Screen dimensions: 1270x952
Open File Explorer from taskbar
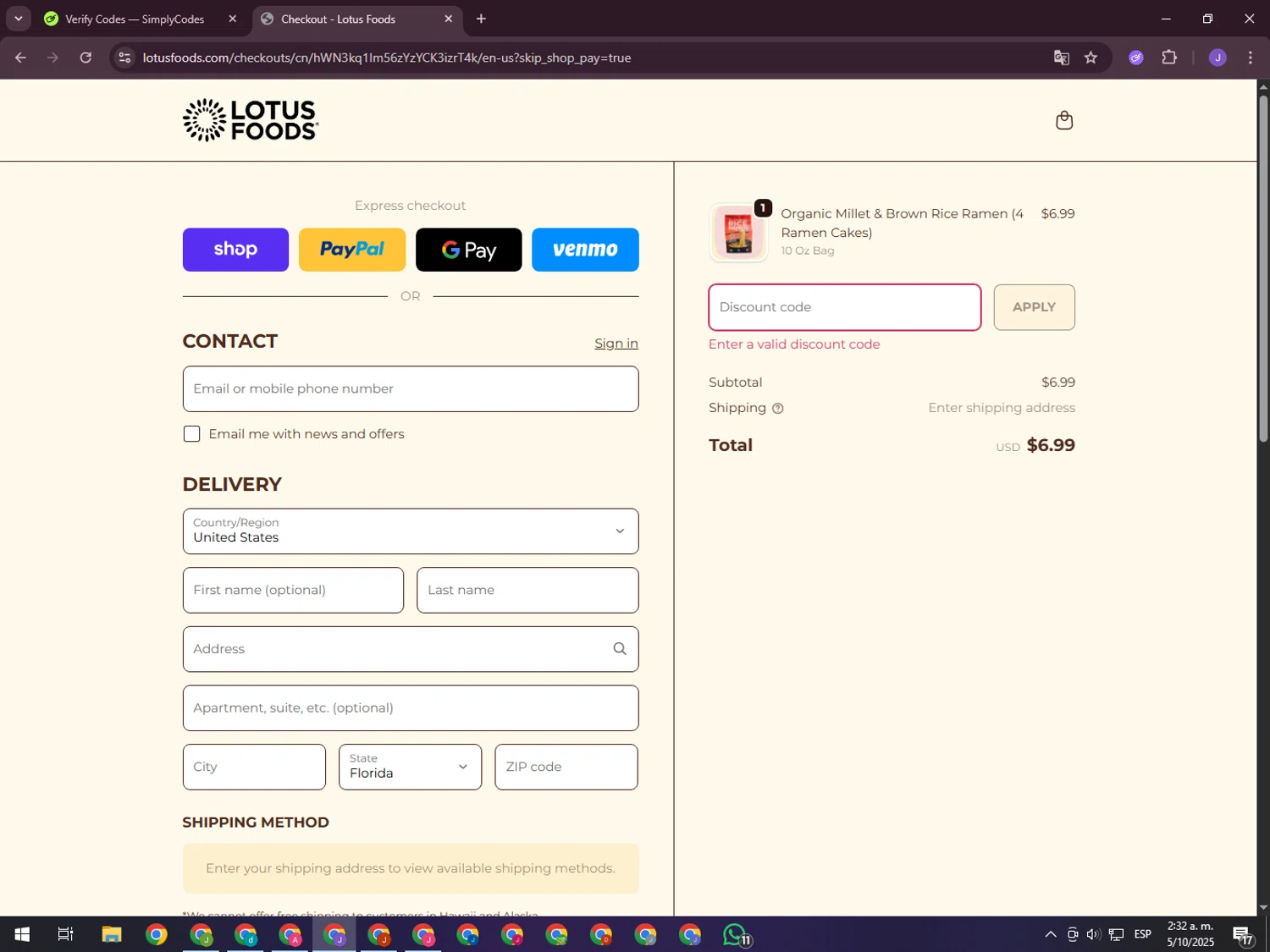112,934
